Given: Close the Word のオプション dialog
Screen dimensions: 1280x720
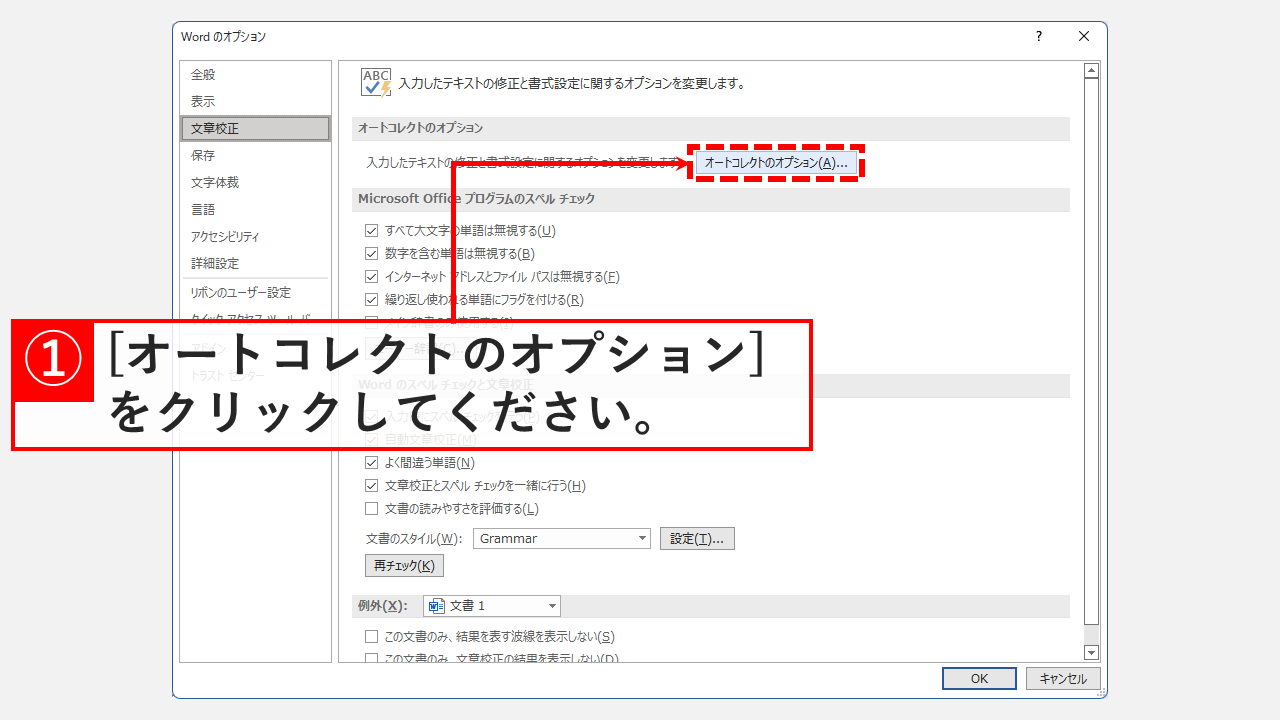Looking at the screenshot, I should pos(1084,36).
